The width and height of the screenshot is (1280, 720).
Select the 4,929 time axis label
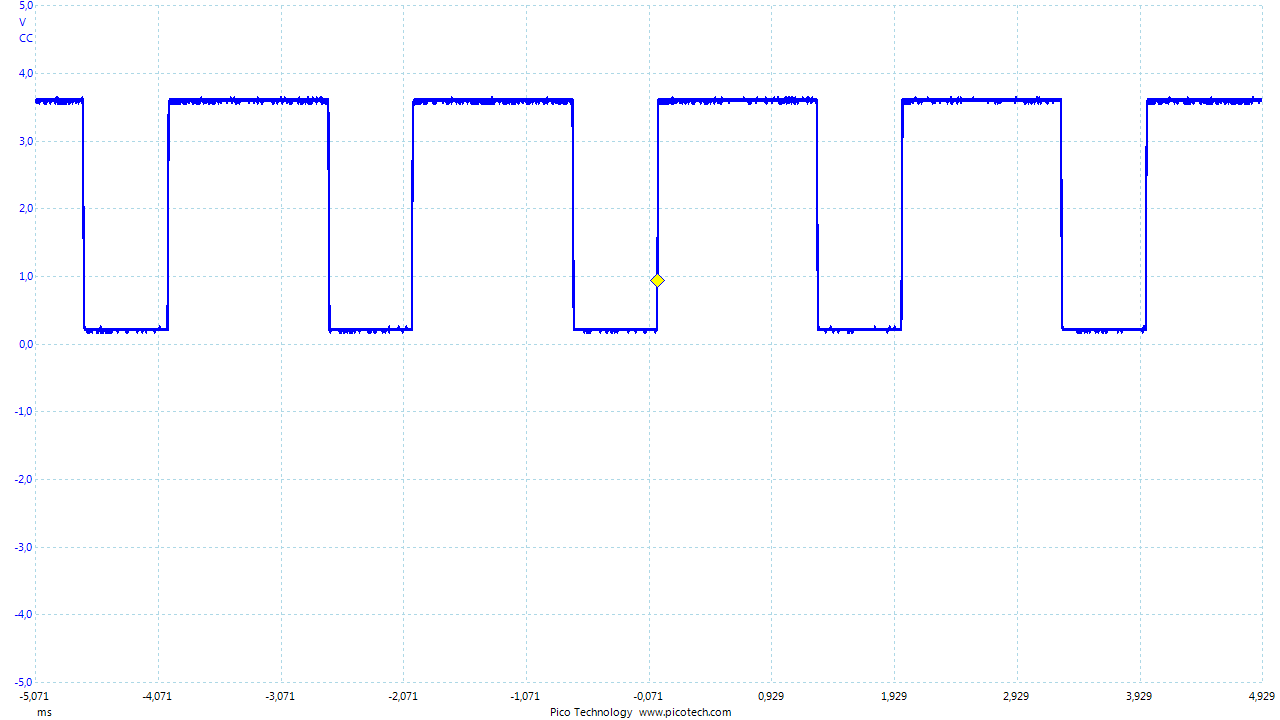point(1260,696)
